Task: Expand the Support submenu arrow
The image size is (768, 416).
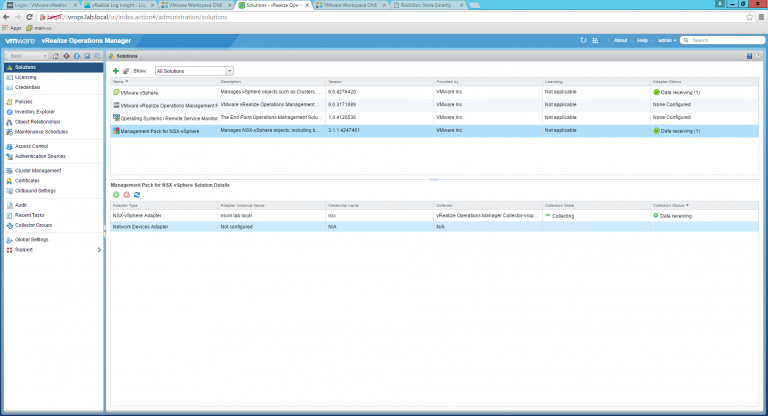Action: point(99,250)
